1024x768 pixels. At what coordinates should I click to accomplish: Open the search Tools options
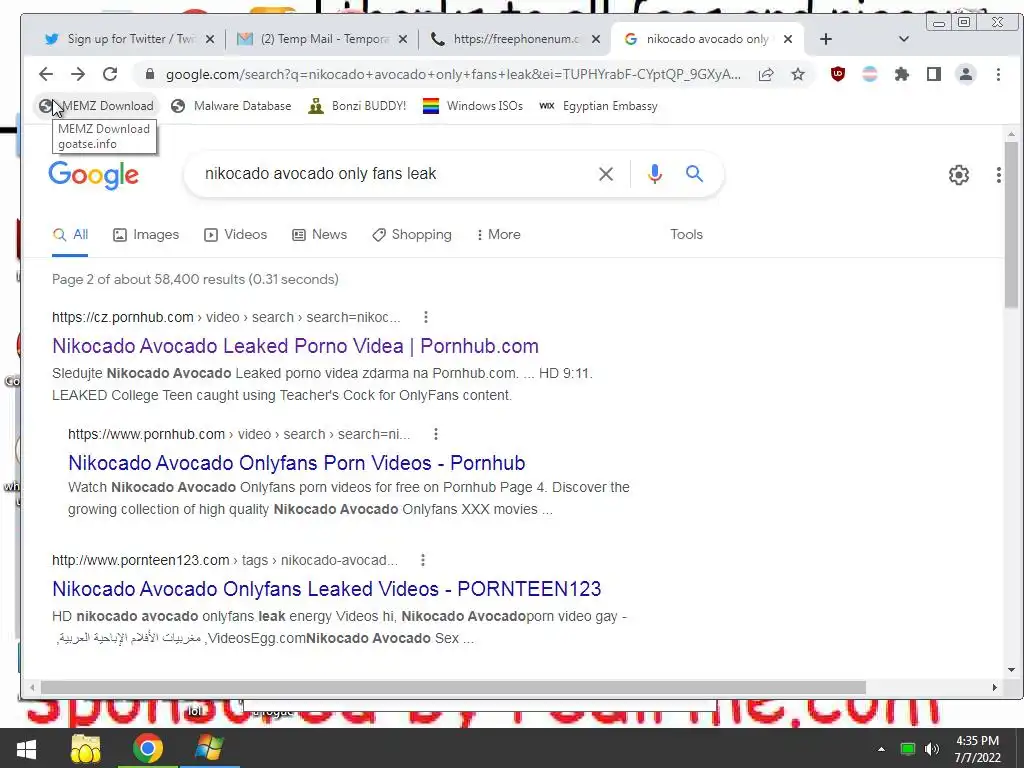tap(686, 234)
